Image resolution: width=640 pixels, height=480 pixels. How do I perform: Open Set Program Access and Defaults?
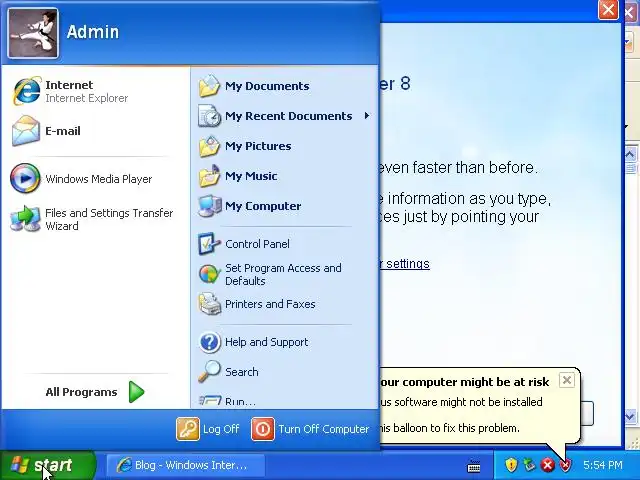pos(270,274)
